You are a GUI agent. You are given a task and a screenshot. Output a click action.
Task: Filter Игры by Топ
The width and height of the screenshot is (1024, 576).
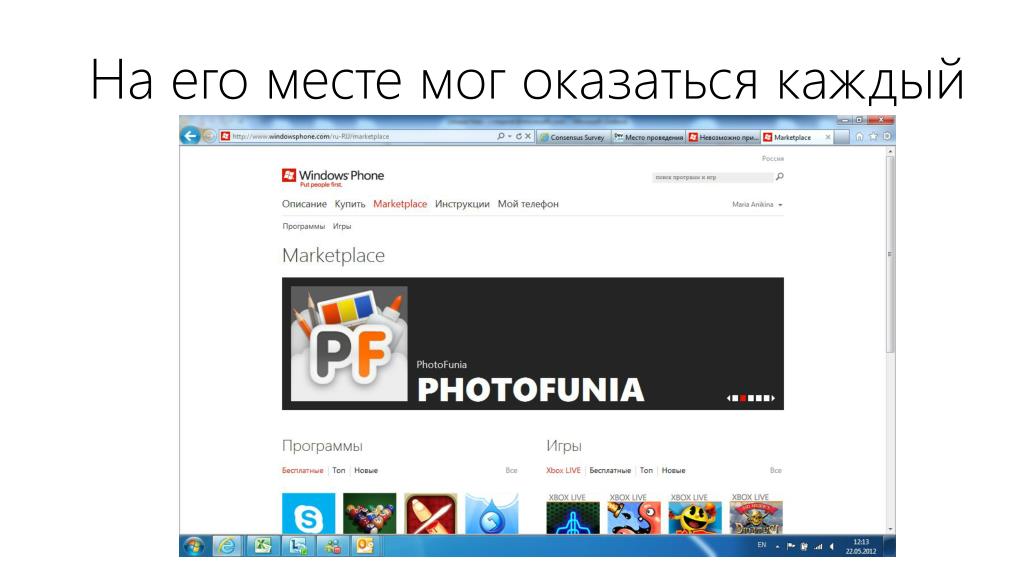click(x=646, y=470)
